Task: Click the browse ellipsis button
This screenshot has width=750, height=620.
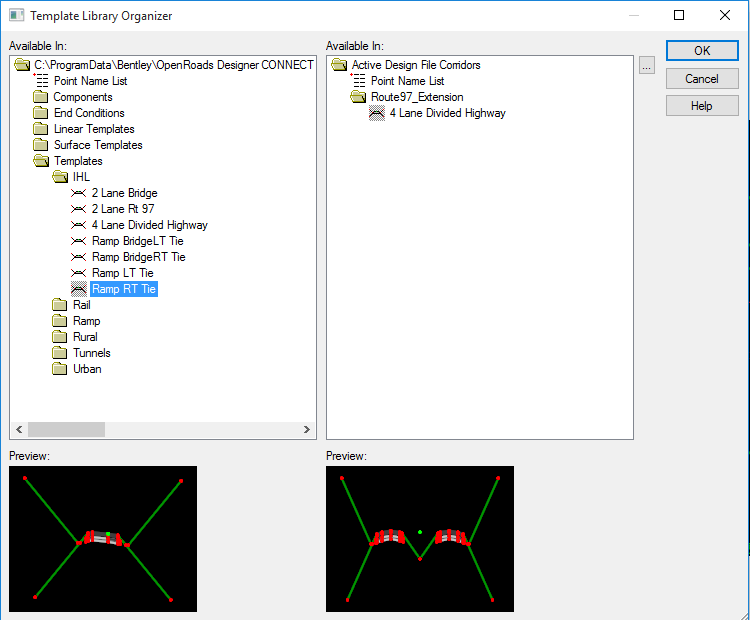Action: point(647,66)
